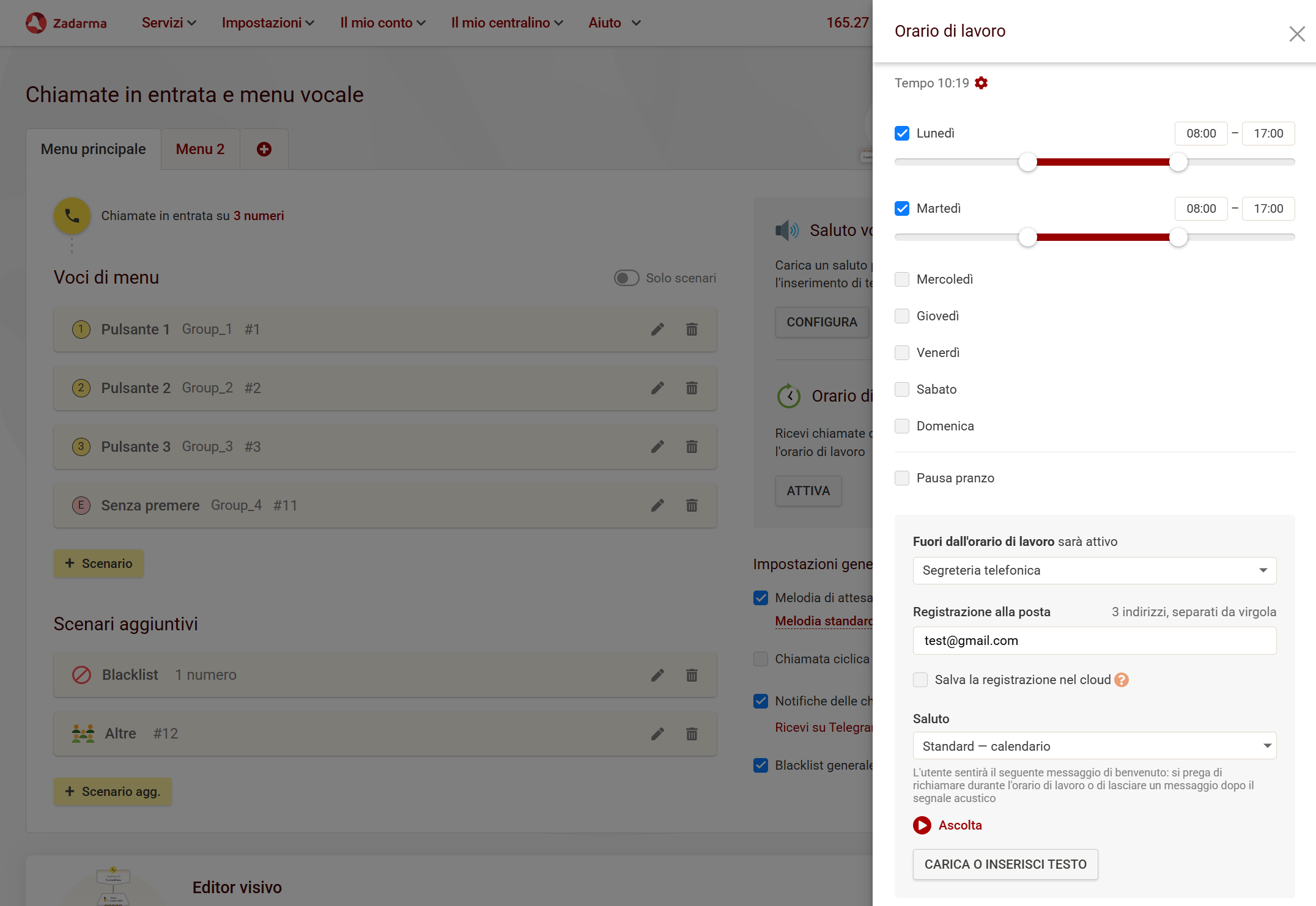Image resolution: width=1316 pixels, height=906 pixels.
Task: Edit Pulsante 1 with pencil icon
Action: [x=657, y=330]
